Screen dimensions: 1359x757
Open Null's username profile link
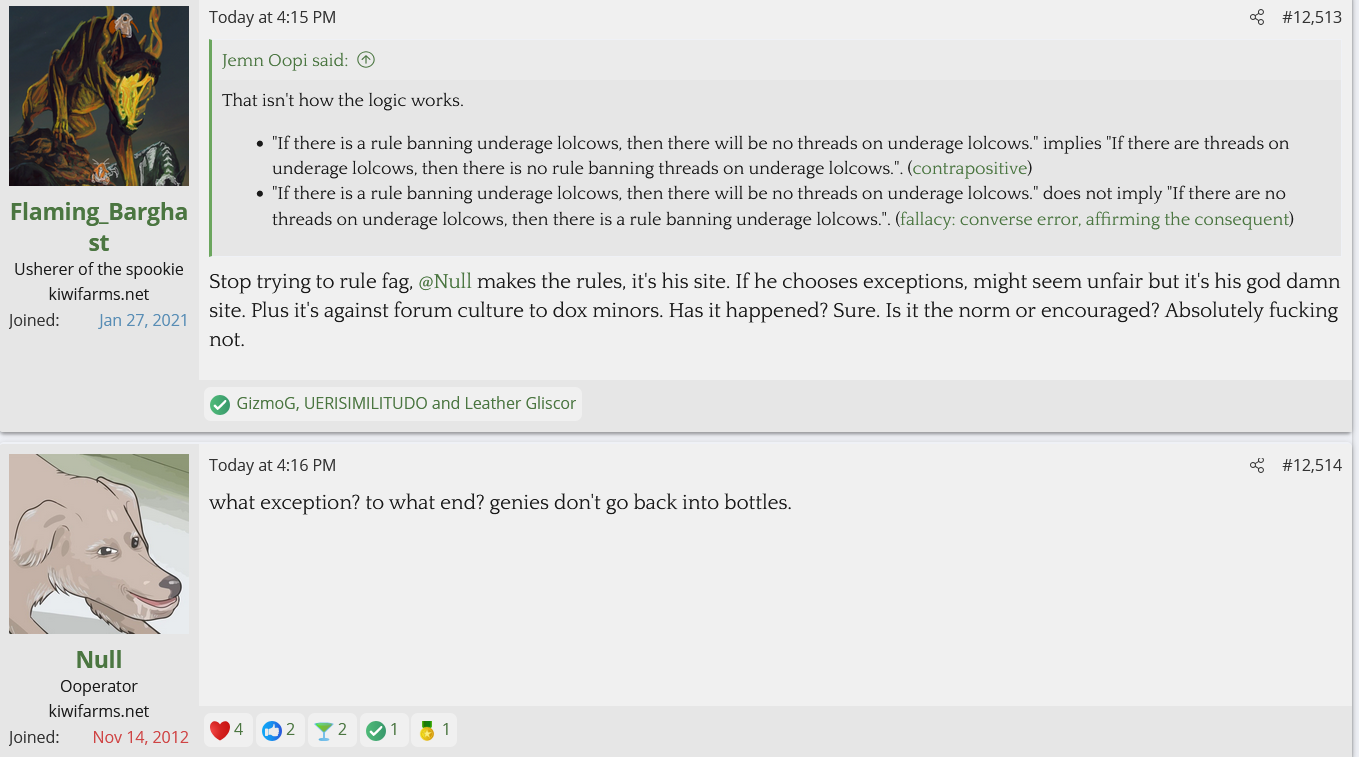coord(99,659)
